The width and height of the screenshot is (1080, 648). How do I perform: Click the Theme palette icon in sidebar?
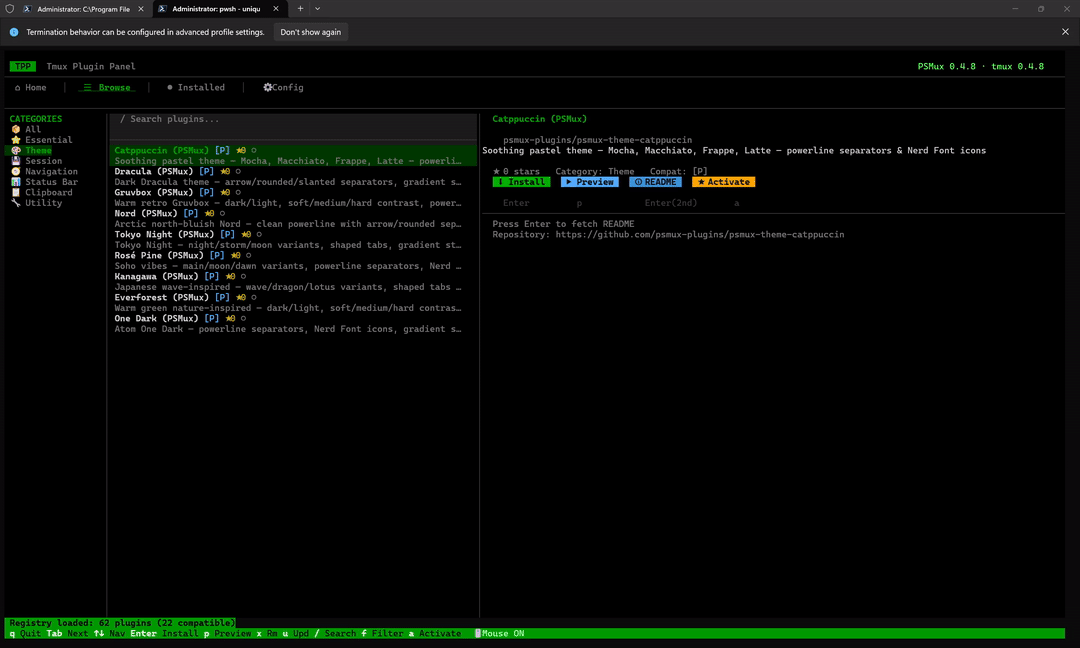coord(16,150)
